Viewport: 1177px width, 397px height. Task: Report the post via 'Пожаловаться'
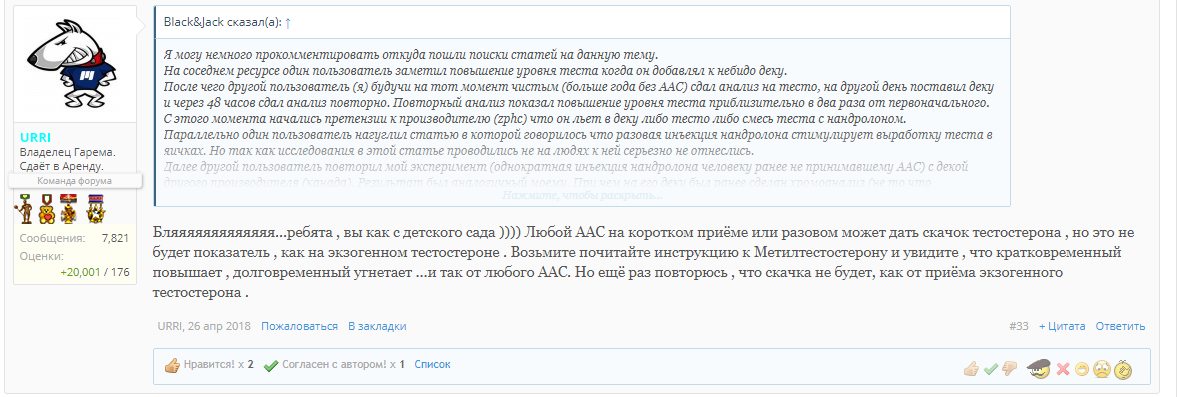[x=300, y=326]
